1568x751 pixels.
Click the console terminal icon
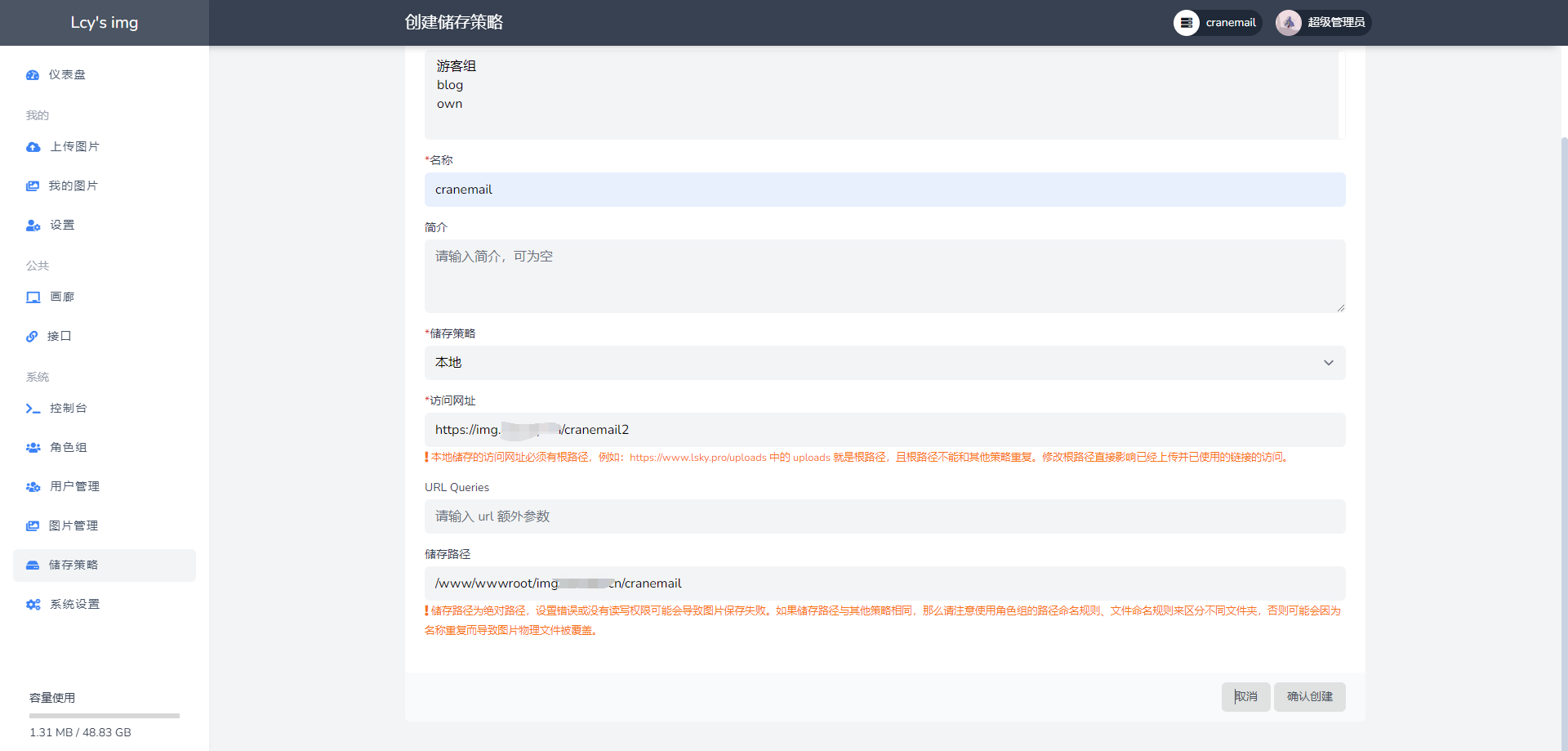33,409
